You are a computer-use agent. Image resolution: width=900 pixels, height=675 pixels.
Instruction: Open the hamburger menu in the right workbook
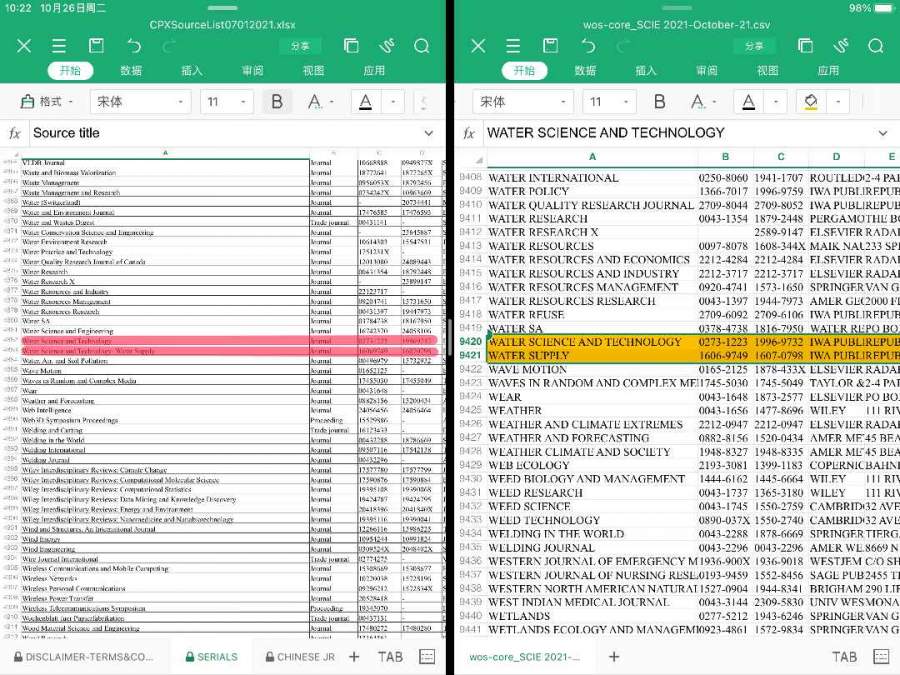point(513,46)
